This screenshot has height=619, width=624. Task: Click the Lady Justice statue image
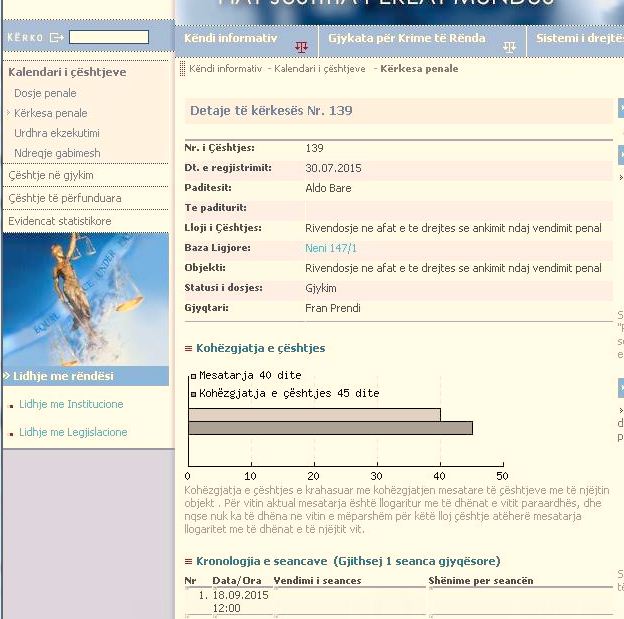pyautogui.click(x=86, y=298)
